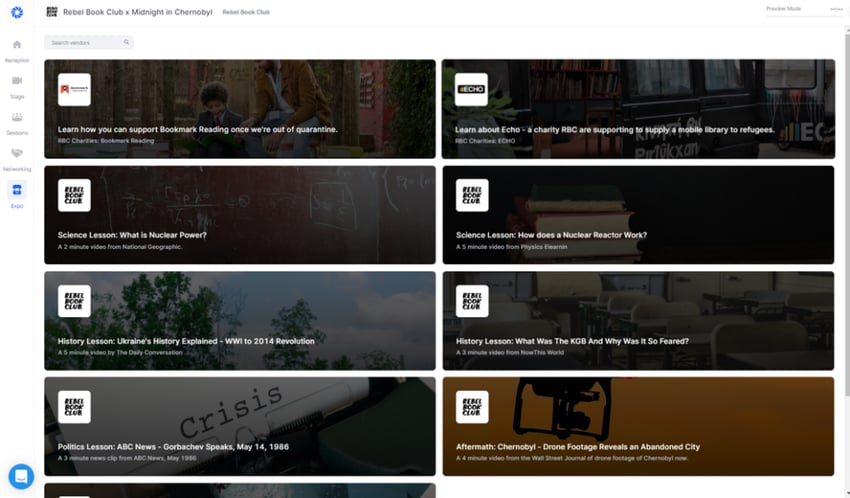This screenshot has height=498, width=850.
Task: Open the Bookmark Reading charity booth
Action: click(x=240, y=109)
